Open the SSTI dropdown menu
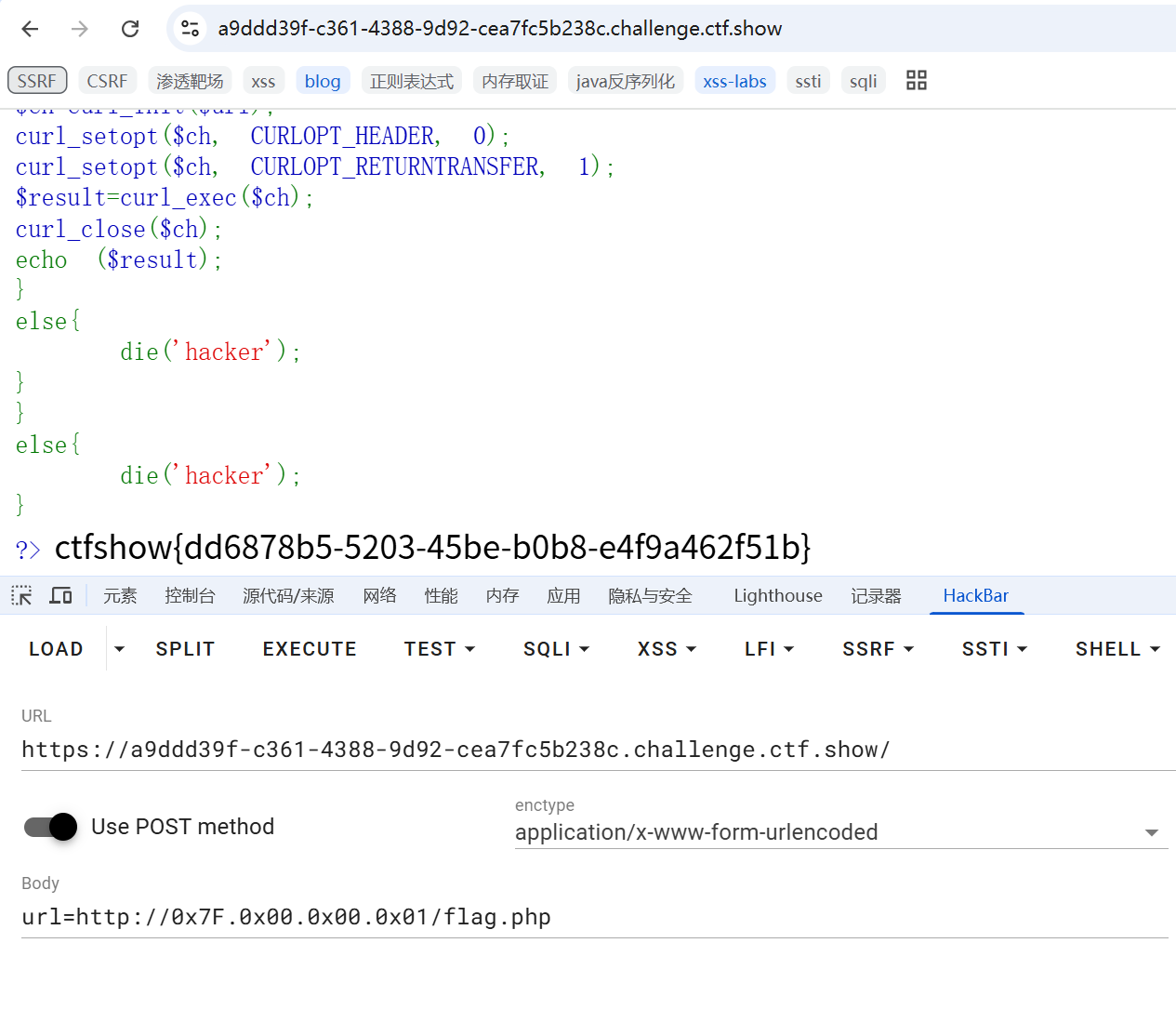The width and height of the screenshot is (1176, 1036). (x=995, y=649)
